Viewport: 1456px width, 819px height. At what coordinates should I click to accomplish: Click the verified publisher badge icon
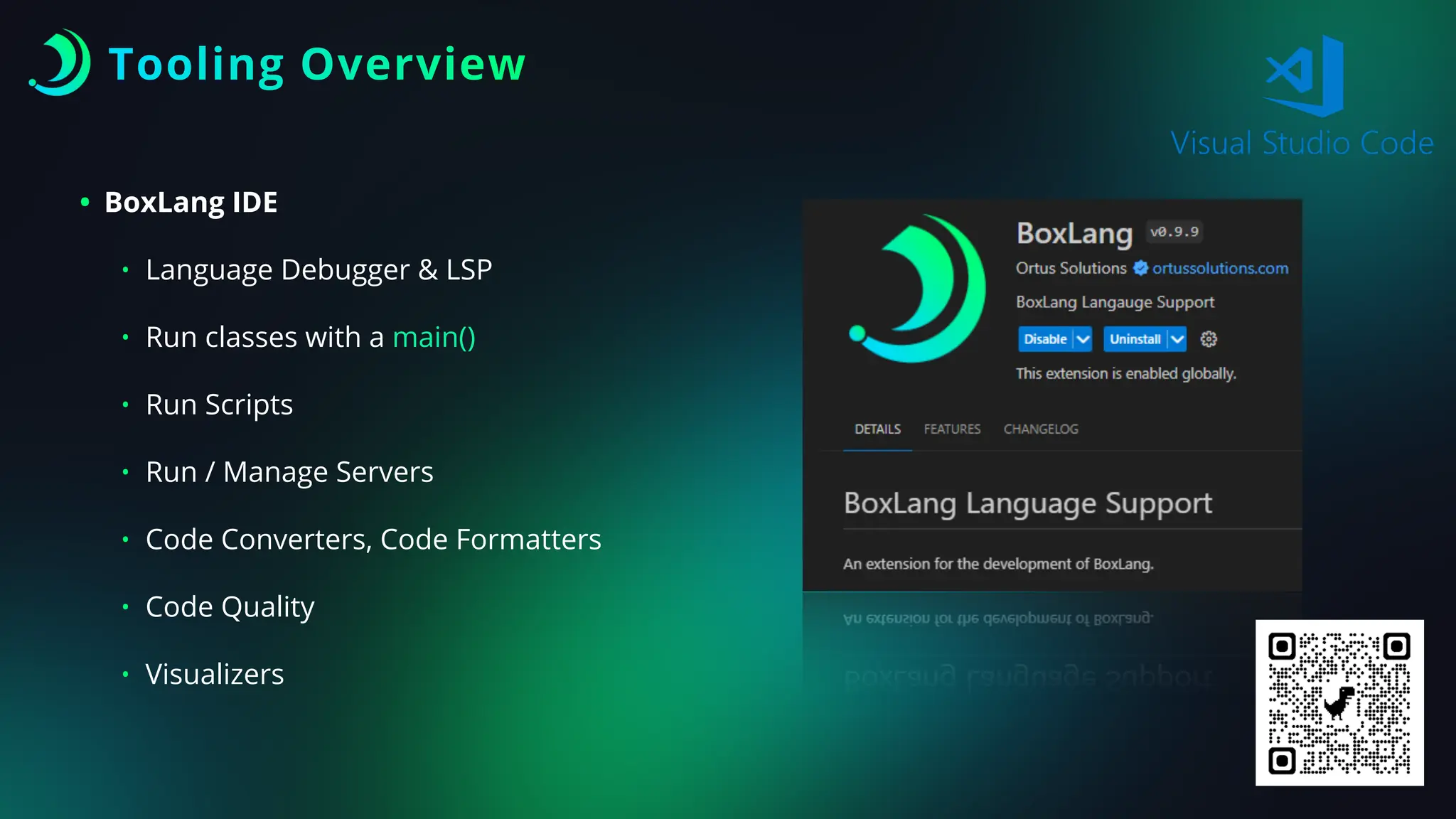(1140, 268)
